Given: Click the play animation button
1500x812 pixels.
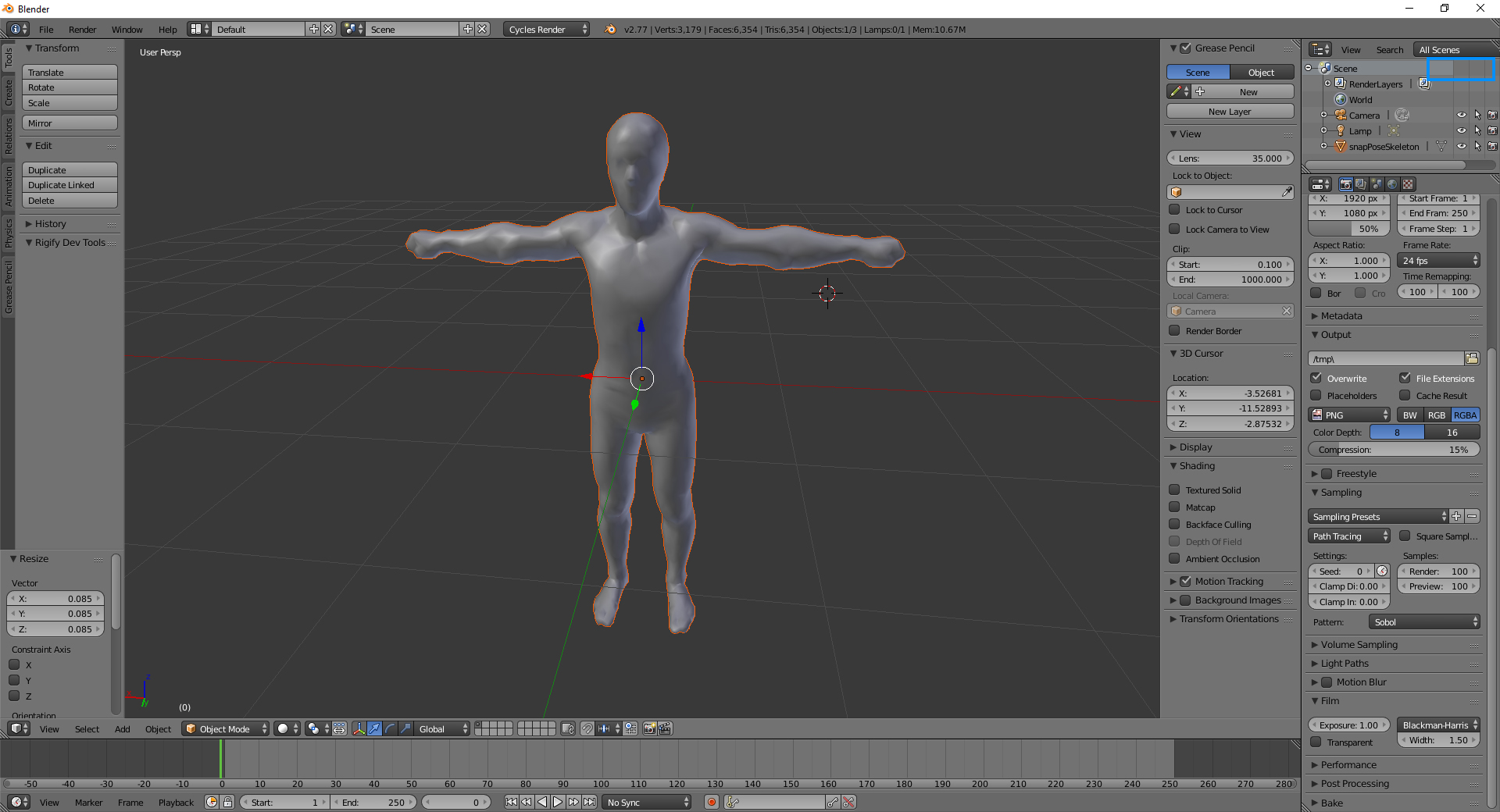Looking at the screenshot, I should coord(558,802).
